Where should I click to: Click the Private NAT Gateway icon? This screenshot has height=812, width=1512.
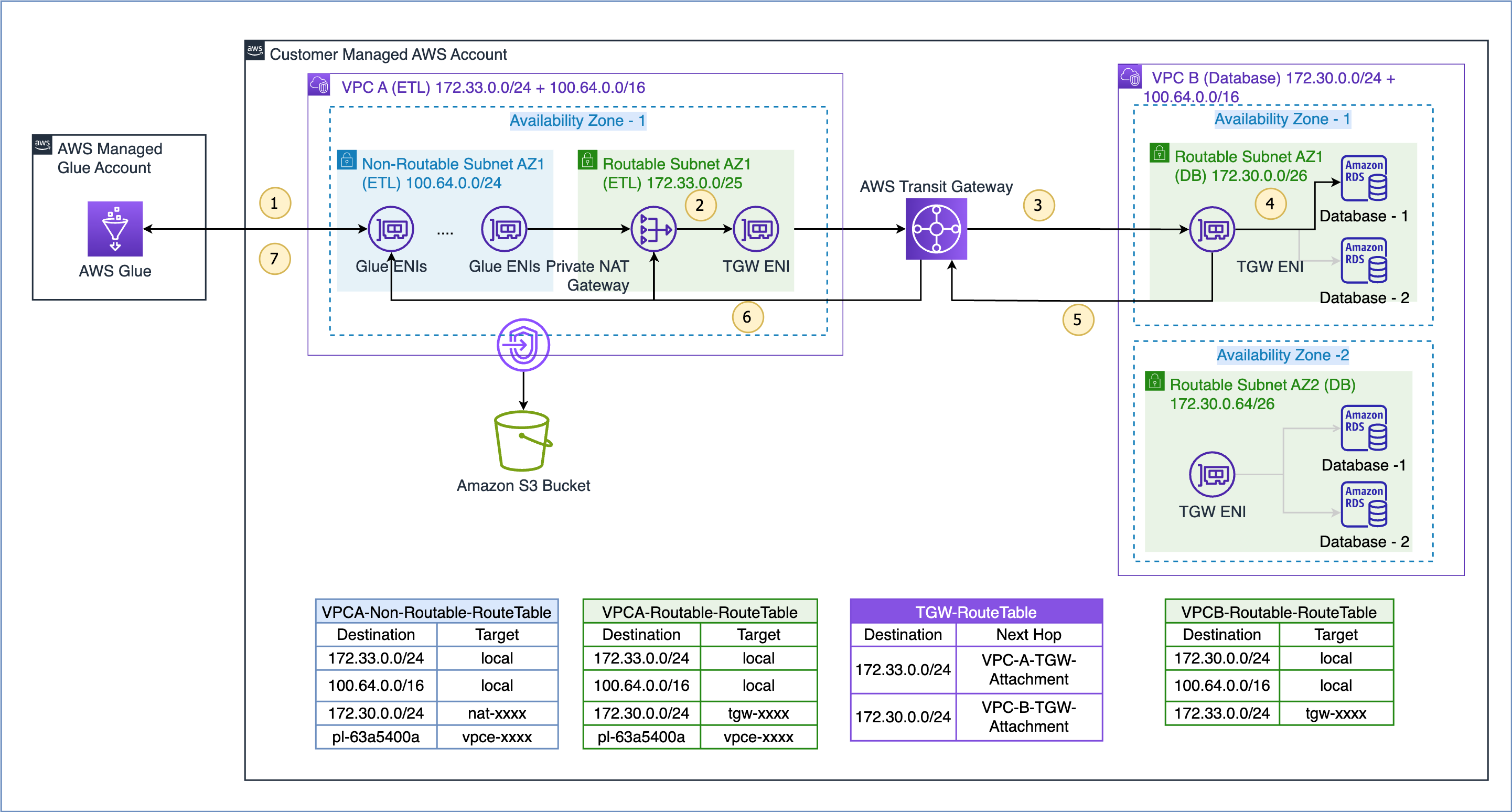click(x=653, y=228)
